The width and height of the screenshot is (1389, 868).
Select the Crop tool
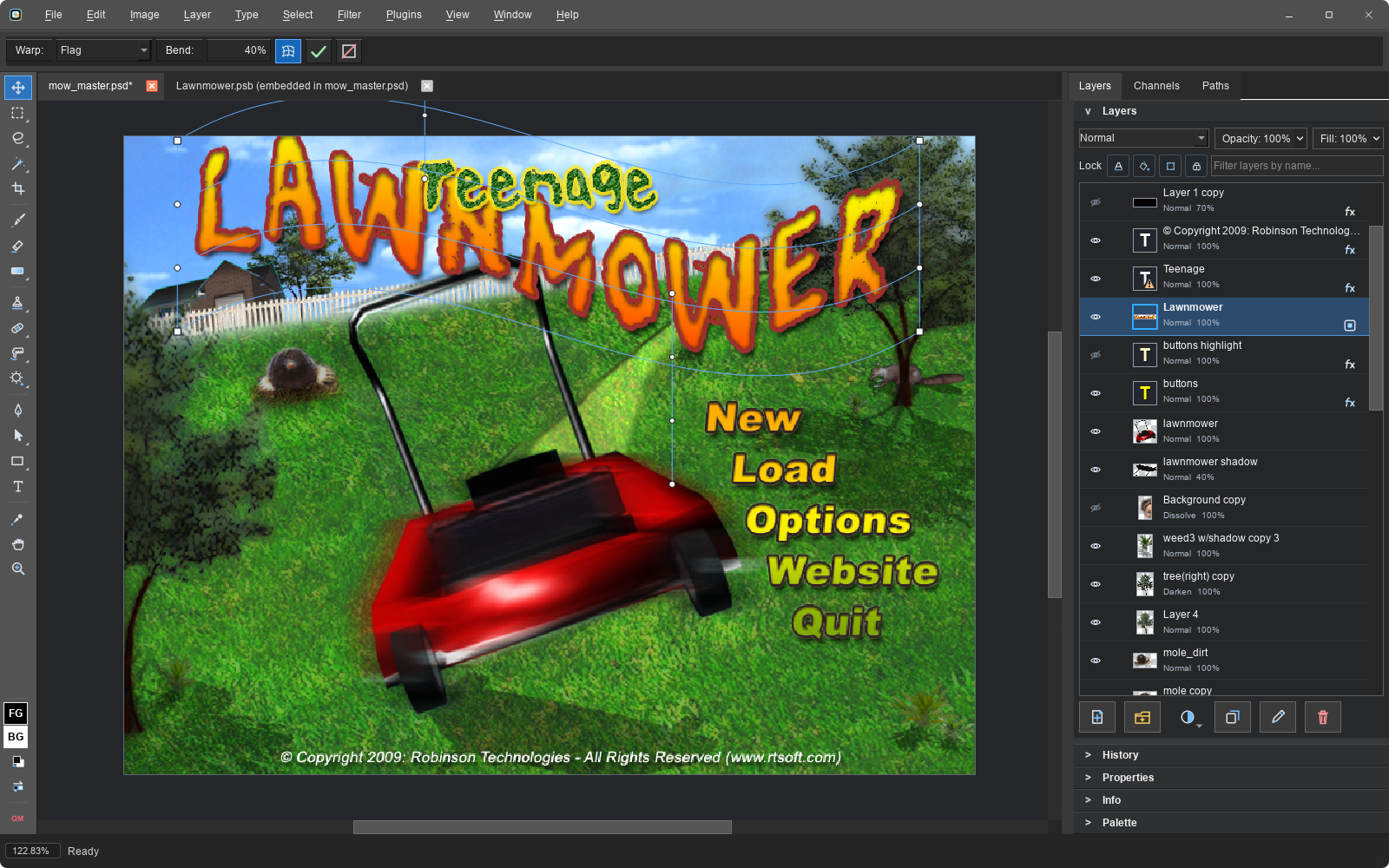coord(17,189)
